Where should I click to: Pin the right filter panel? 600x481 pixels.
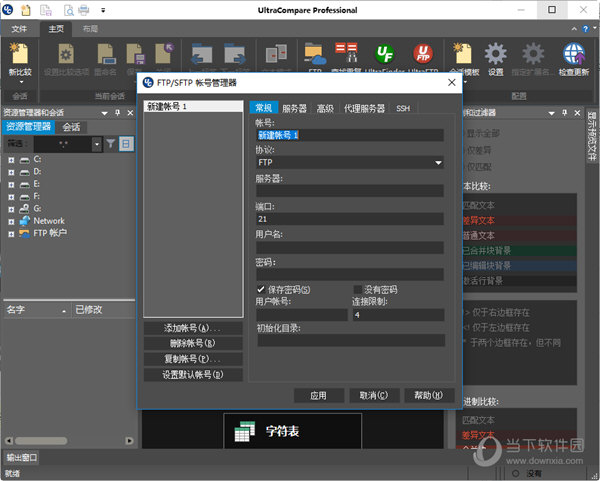[564, 113]
